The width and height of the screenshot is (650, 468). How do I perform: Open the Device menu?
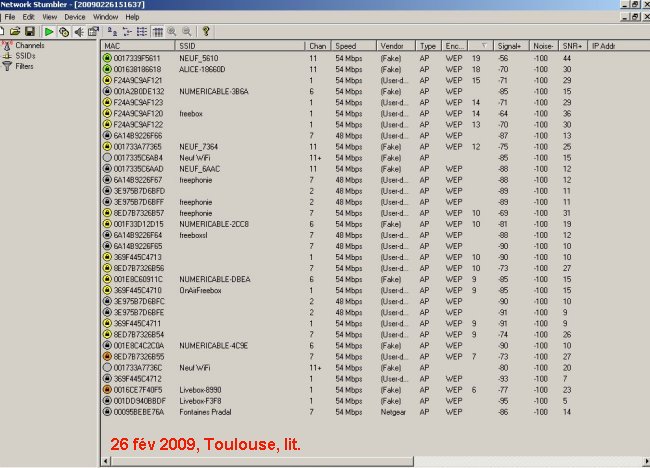[x=75, y=17]
